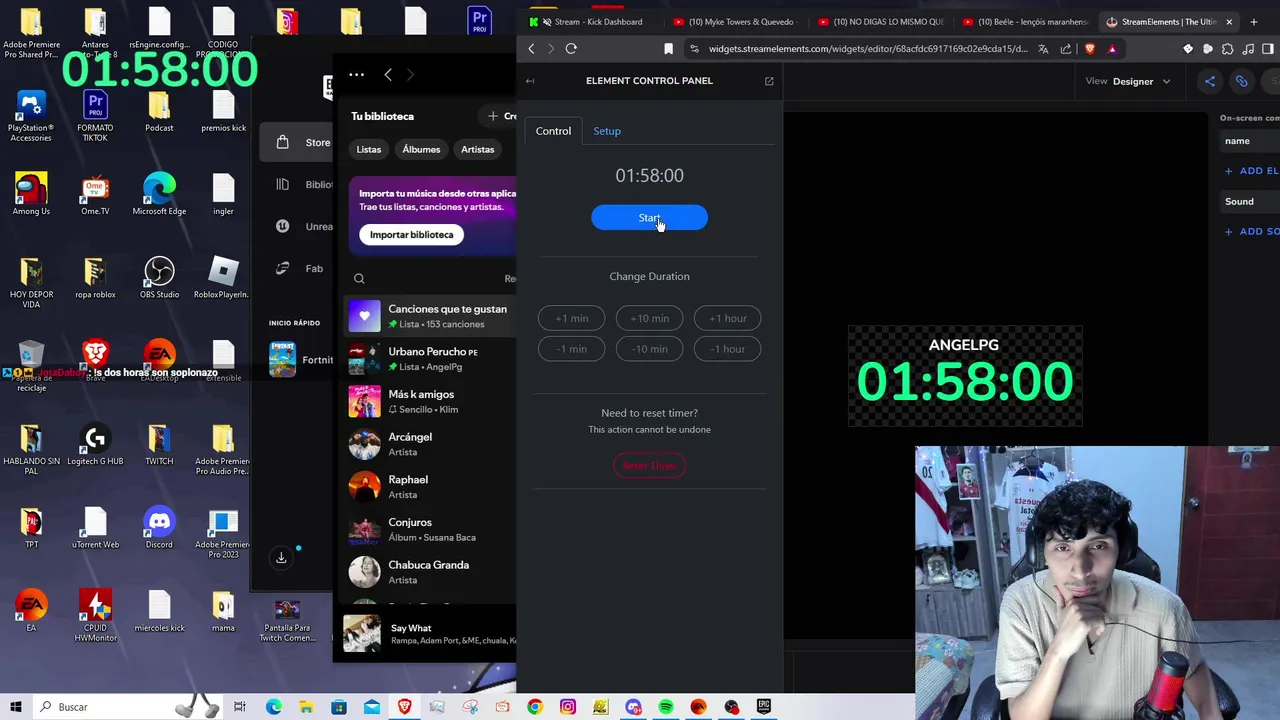Open a new browser tab
Viewport: 1280px width, 720px height.
click(x=1253, y=22)
